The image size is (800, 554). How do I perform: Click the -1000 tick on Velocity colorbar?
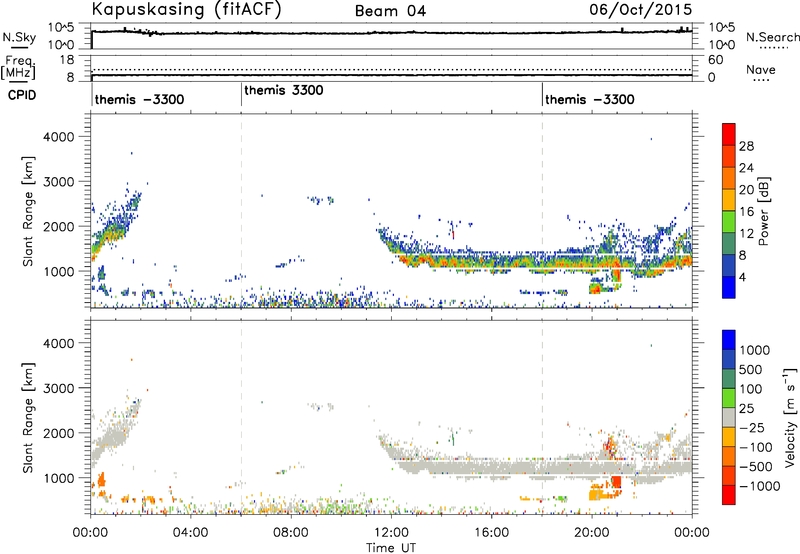(x=760, y=486)
